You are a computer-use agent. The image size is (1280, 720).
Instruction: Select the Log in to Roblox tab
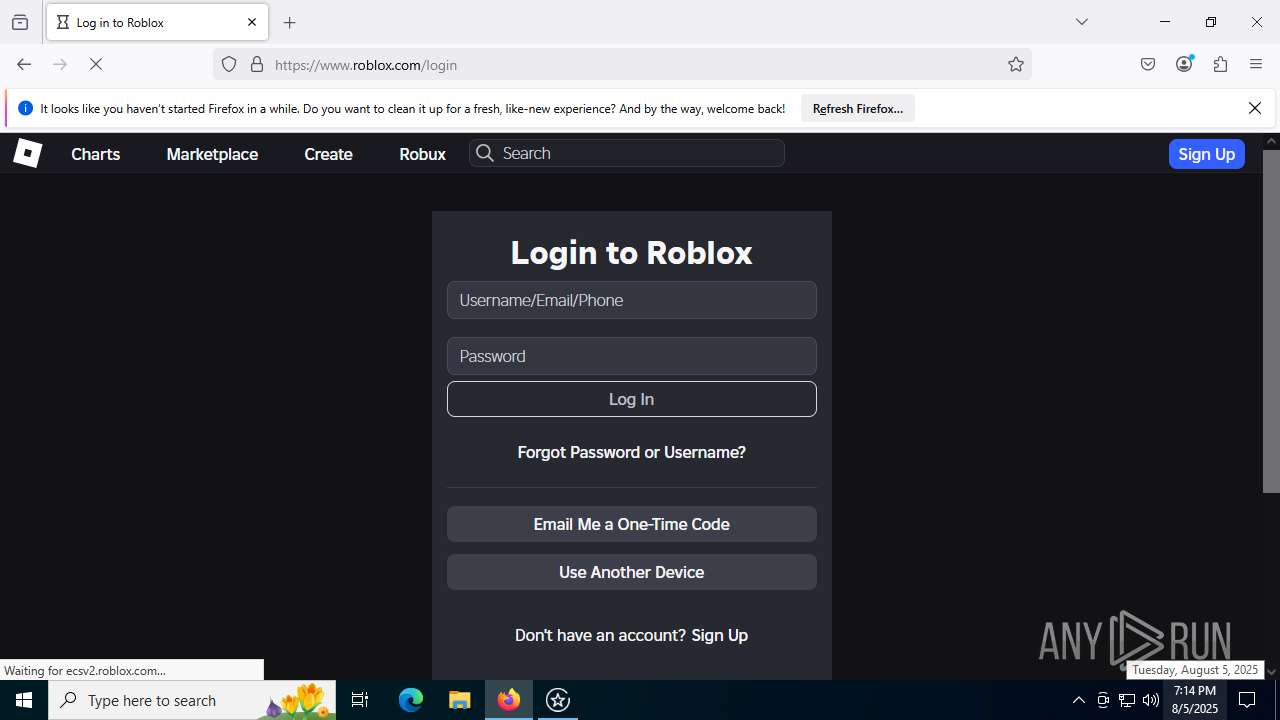157,22
